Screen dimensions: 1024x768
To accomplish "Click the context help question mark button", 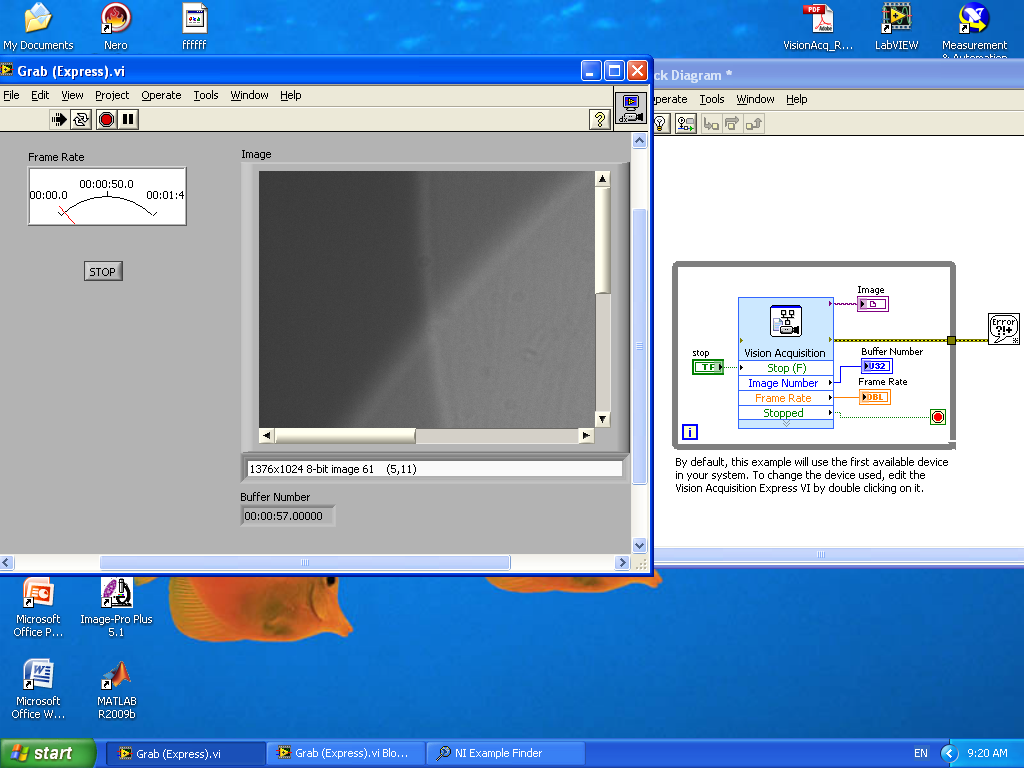I will tap(599, 119).
